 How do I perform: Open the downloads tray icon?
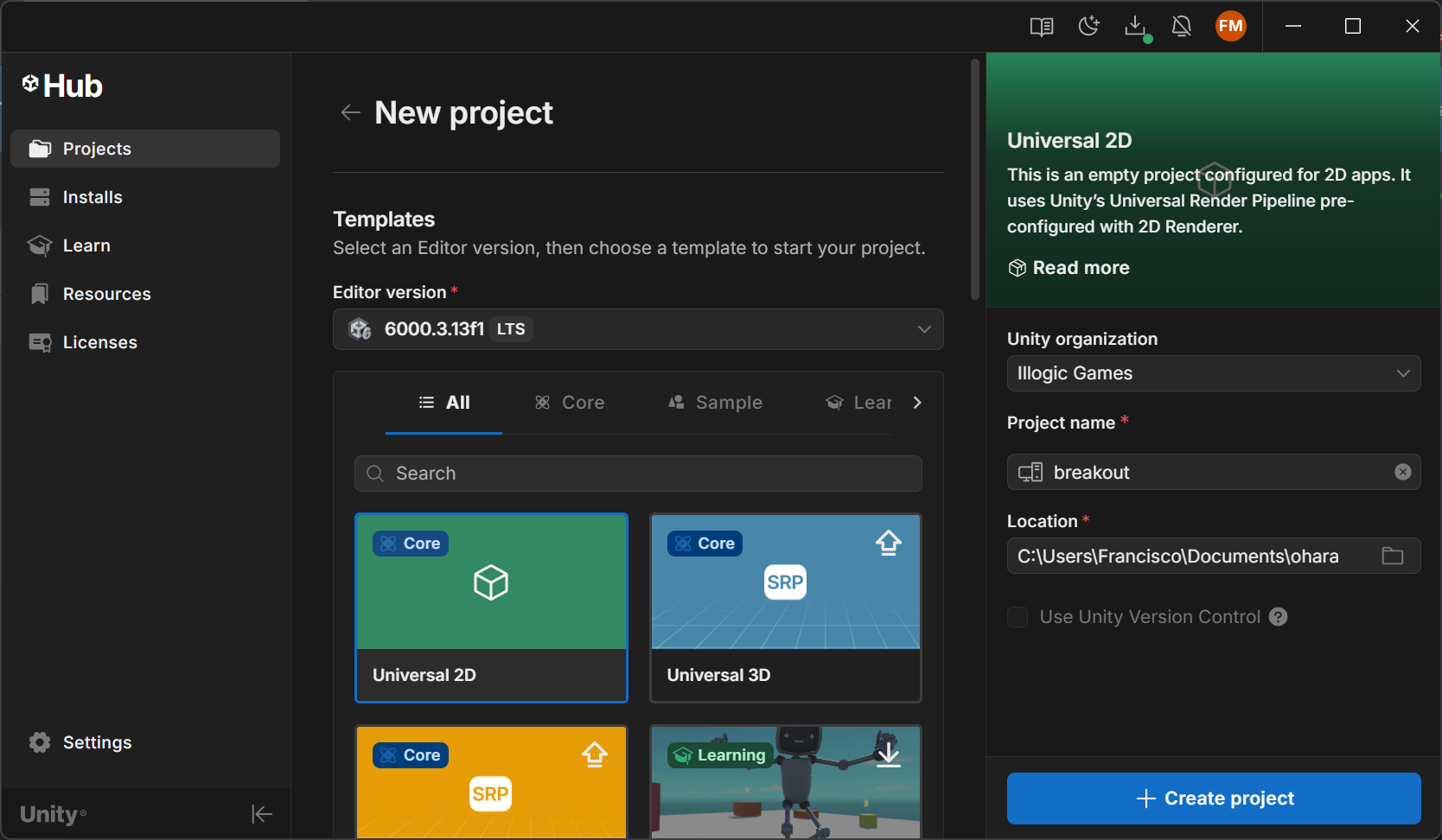point(1136,27)
